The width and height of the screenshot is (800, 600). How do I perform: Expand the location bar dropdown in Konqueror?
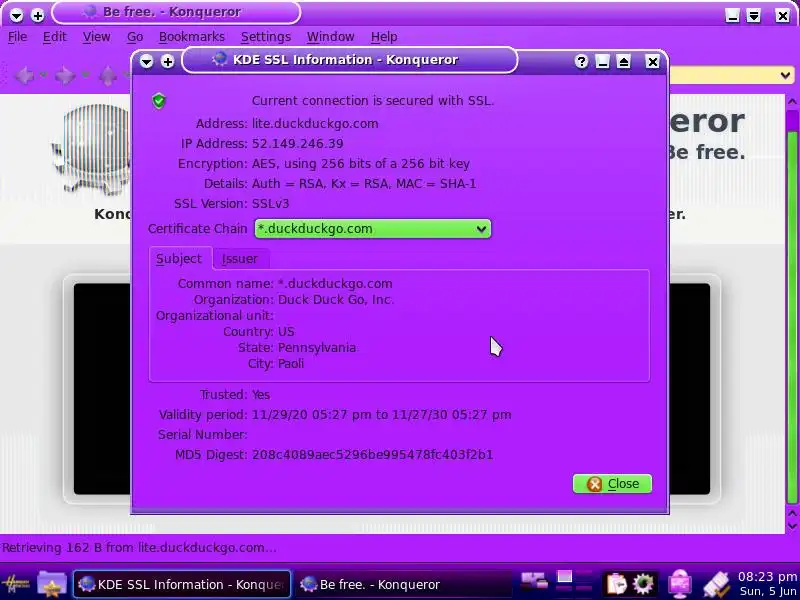point(785,76)
